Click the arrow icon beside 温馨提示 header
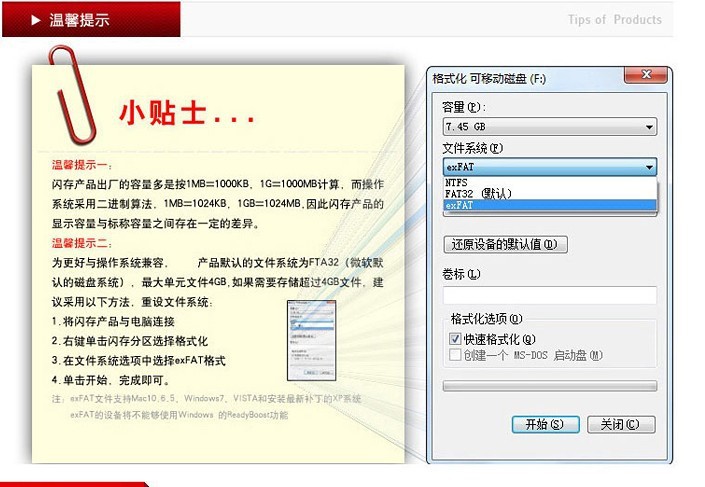 tap(36, 20)
